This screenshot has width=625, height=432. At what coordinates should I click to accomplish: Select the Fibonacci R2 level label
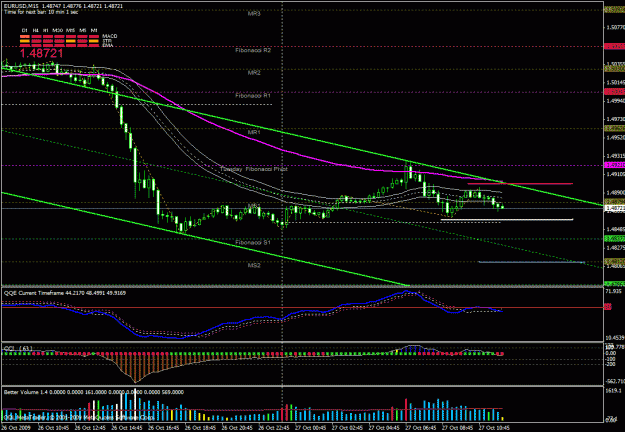(x=253, y=51)
